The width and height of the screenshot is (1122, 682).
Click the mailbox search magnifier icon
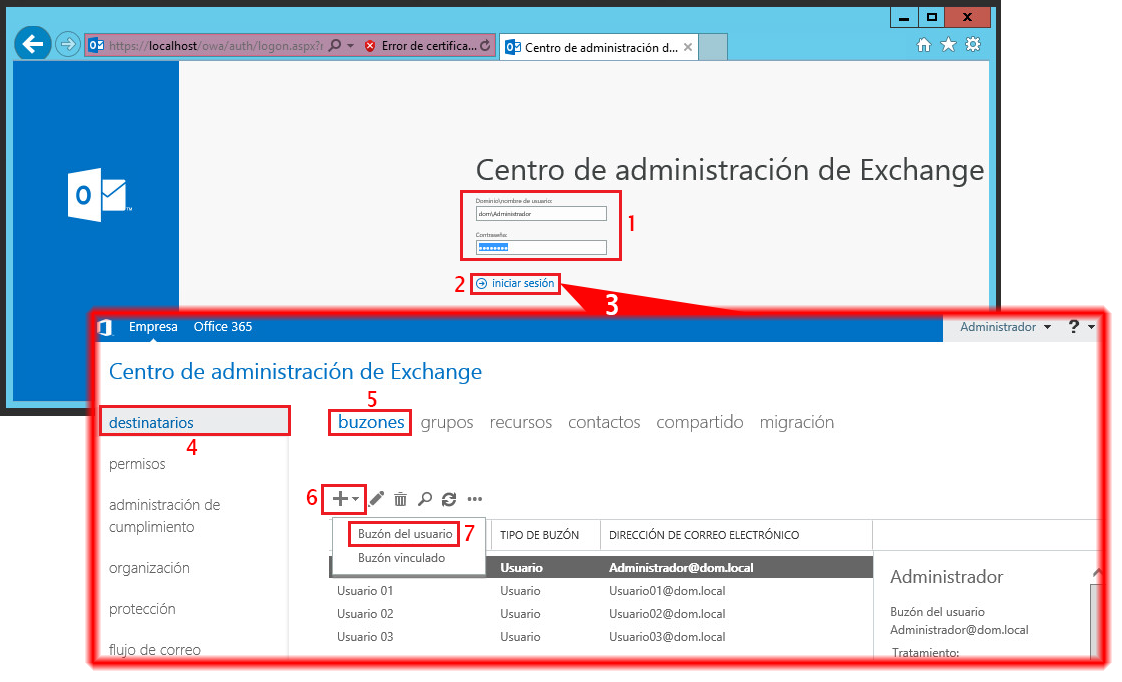point(425,499)
